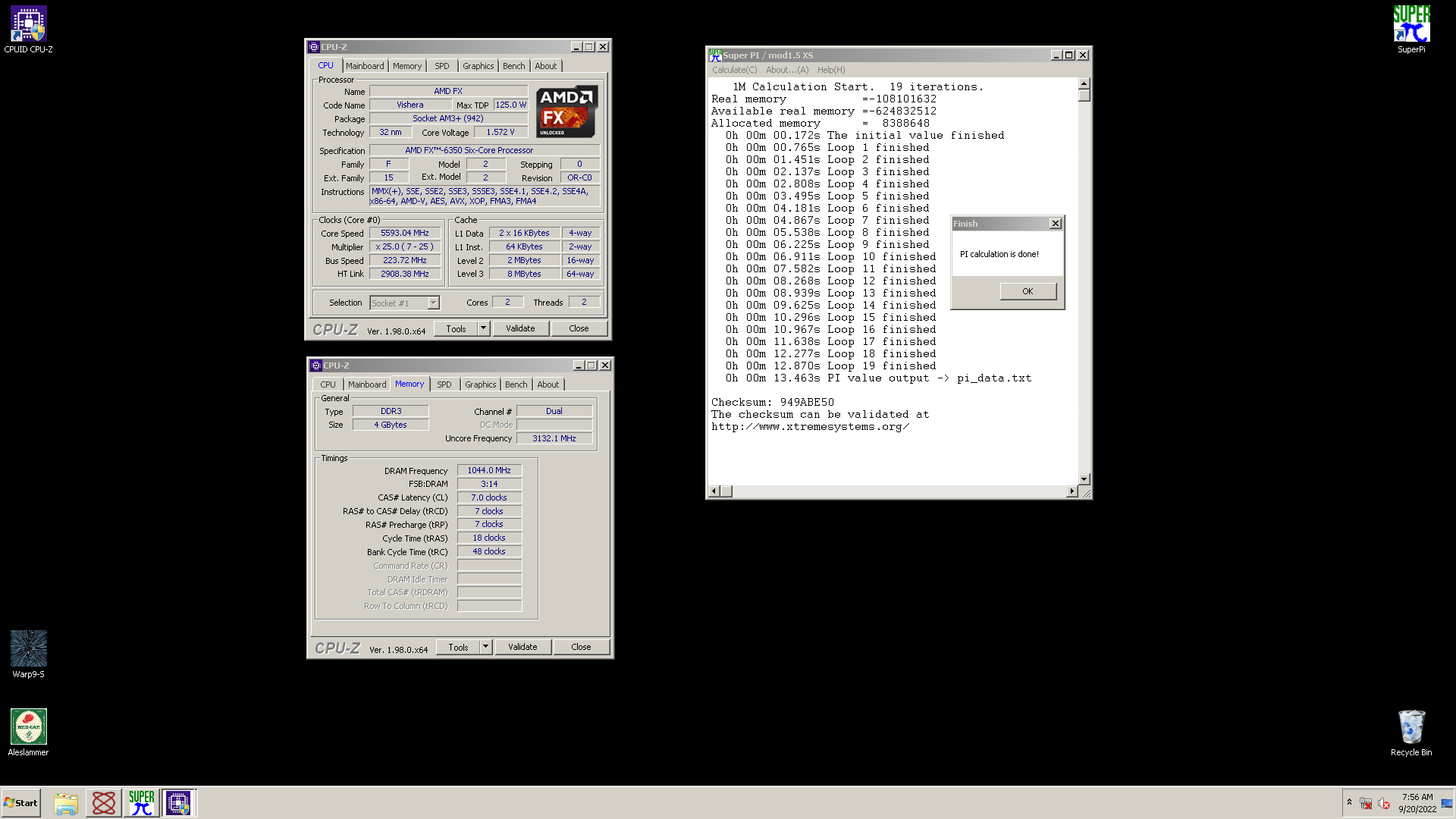Open the Aleslammer desktop icon
This screenshot has width=1456, height=819.
(x=28, y=733)
